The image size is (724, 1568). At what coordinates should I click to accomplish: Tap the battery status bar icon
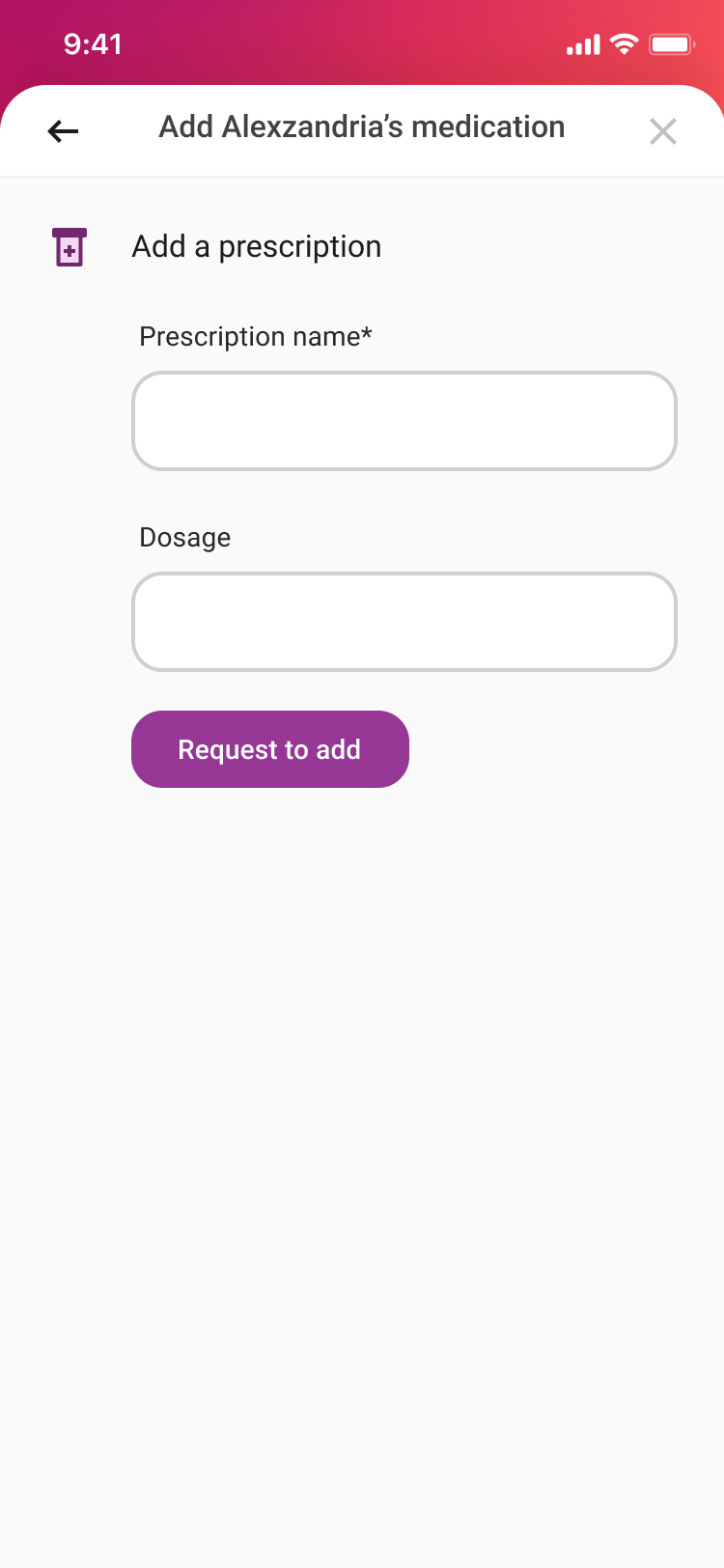(672, 44)
